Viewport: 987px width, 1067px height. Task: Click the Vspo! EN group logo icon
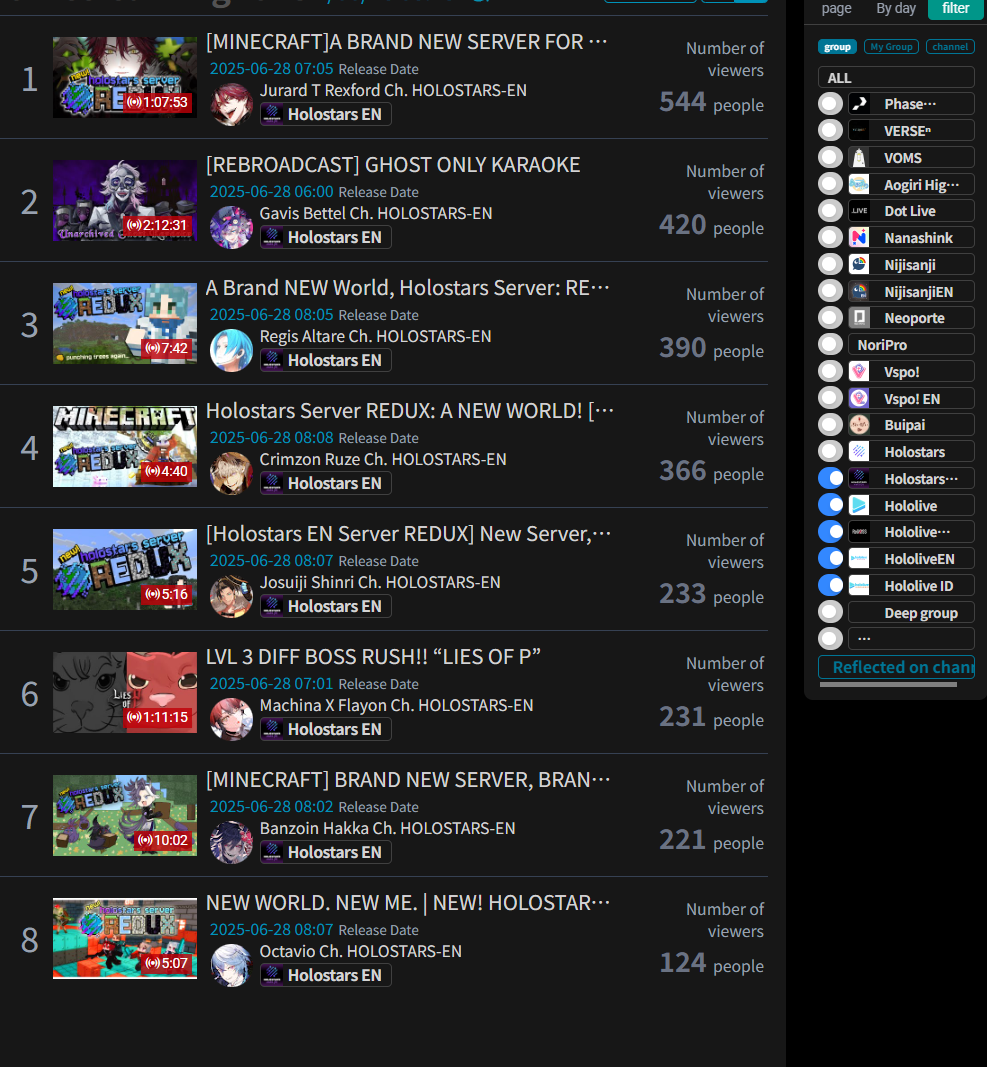tap(859, 398)
